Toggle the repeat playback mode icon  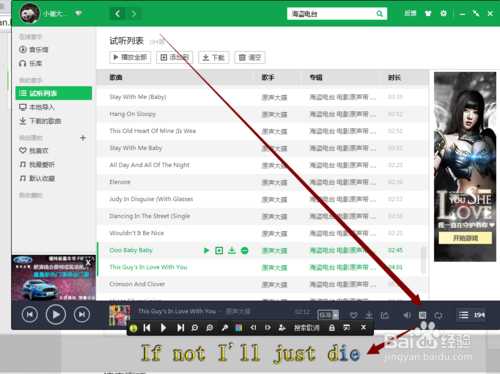438,315
